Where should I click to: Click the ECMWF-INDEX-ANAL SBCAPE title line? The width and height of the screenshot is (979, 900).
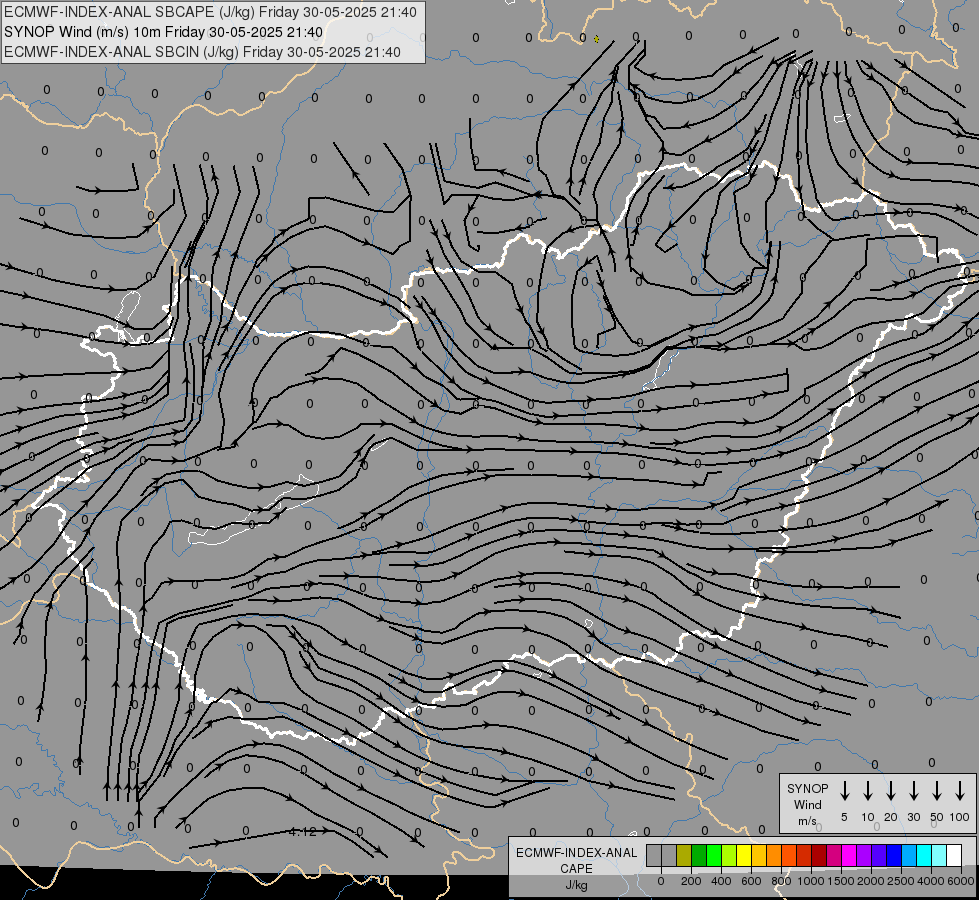tap(210, 12)
